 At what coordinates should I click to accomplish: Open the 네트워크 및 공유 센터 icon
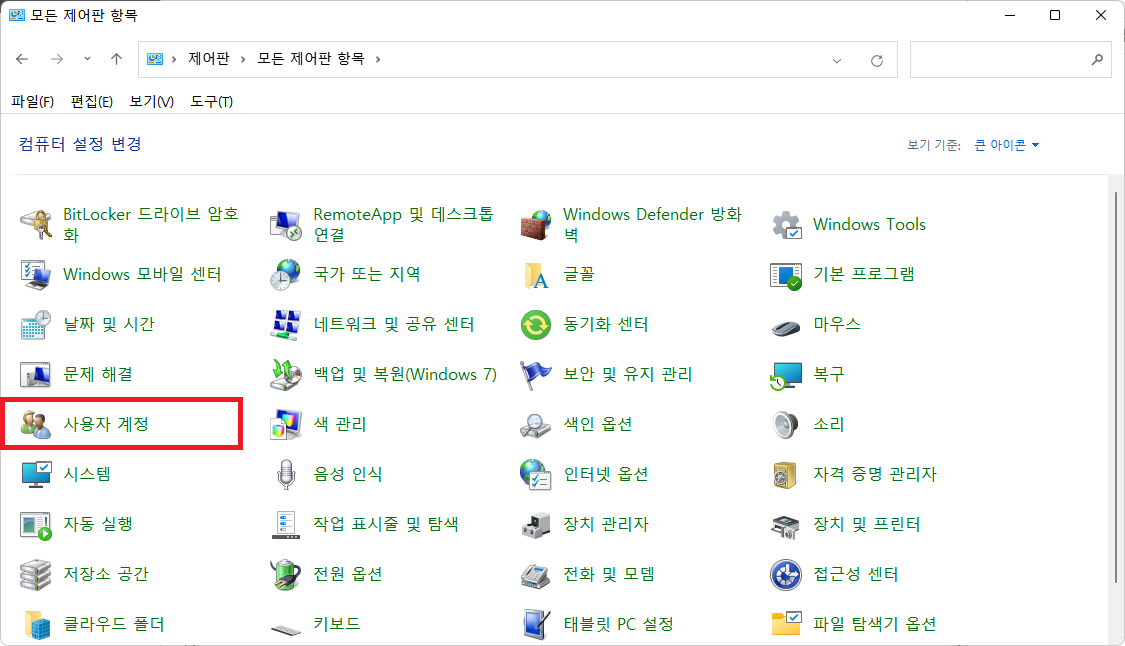point(286,324)
